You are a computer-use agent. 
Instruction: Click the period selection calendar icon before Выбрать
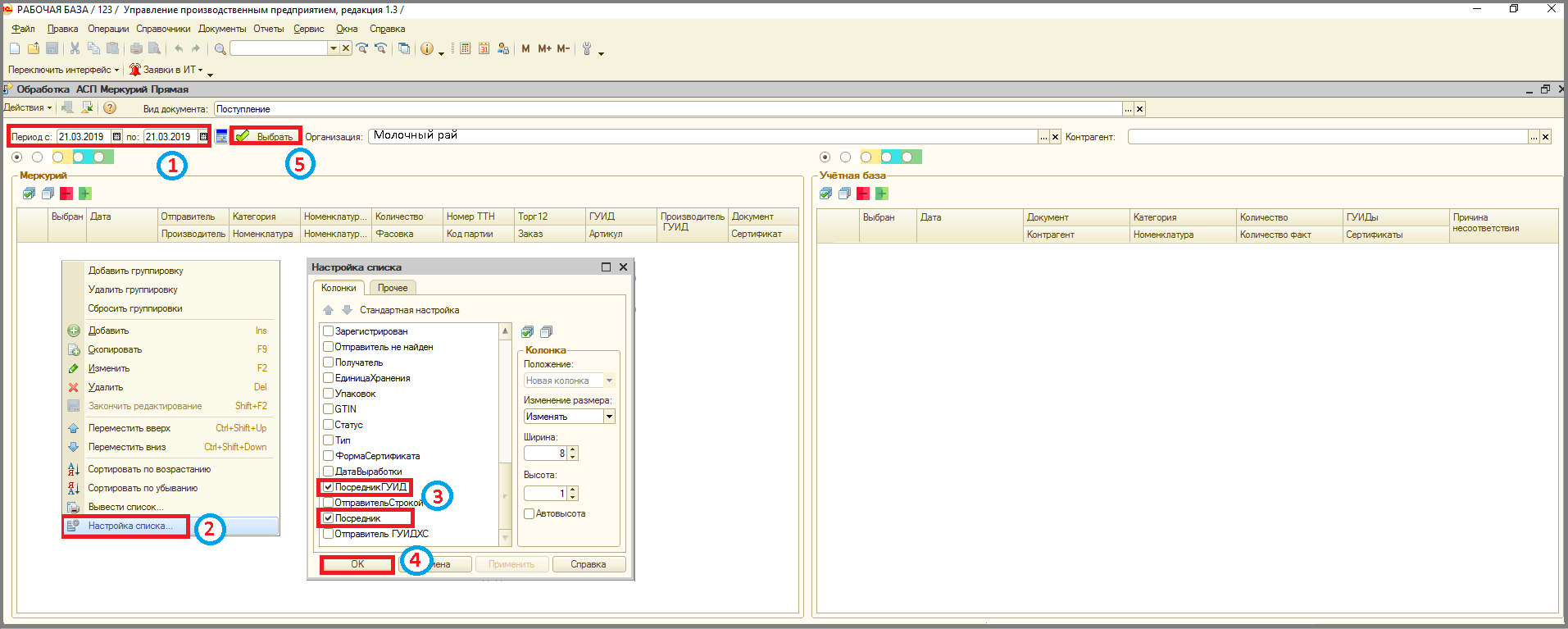pyautogui.click(x=221, y=137)
